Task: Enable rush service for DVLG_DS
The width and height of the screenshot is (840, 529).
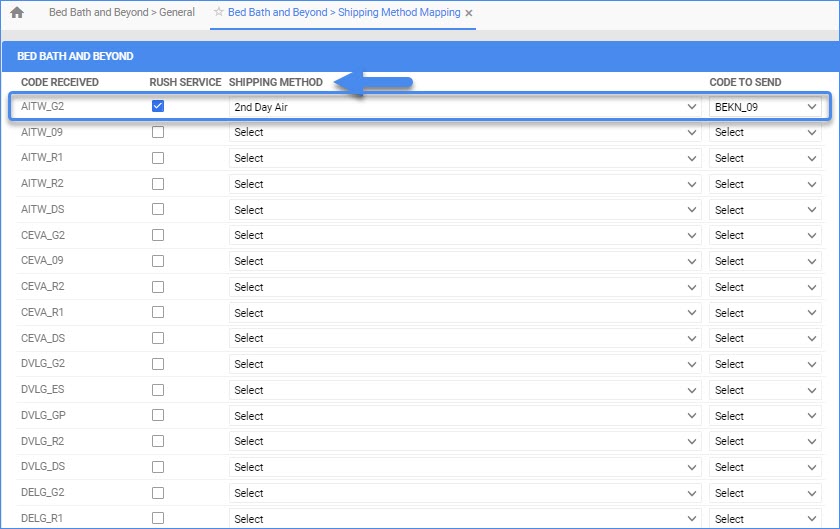Action: (x=158, y=467)
